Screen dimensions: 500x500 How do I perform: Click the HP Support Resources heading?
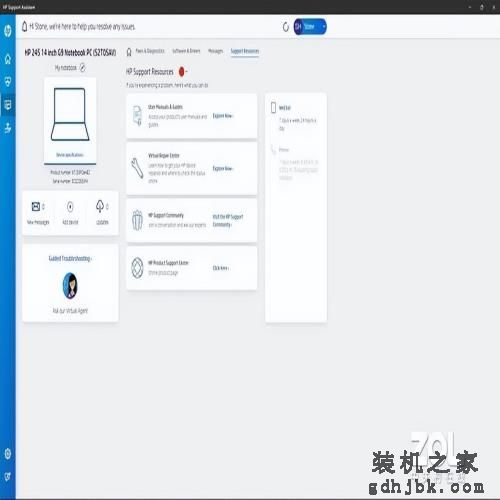click(x=150, y=72)
